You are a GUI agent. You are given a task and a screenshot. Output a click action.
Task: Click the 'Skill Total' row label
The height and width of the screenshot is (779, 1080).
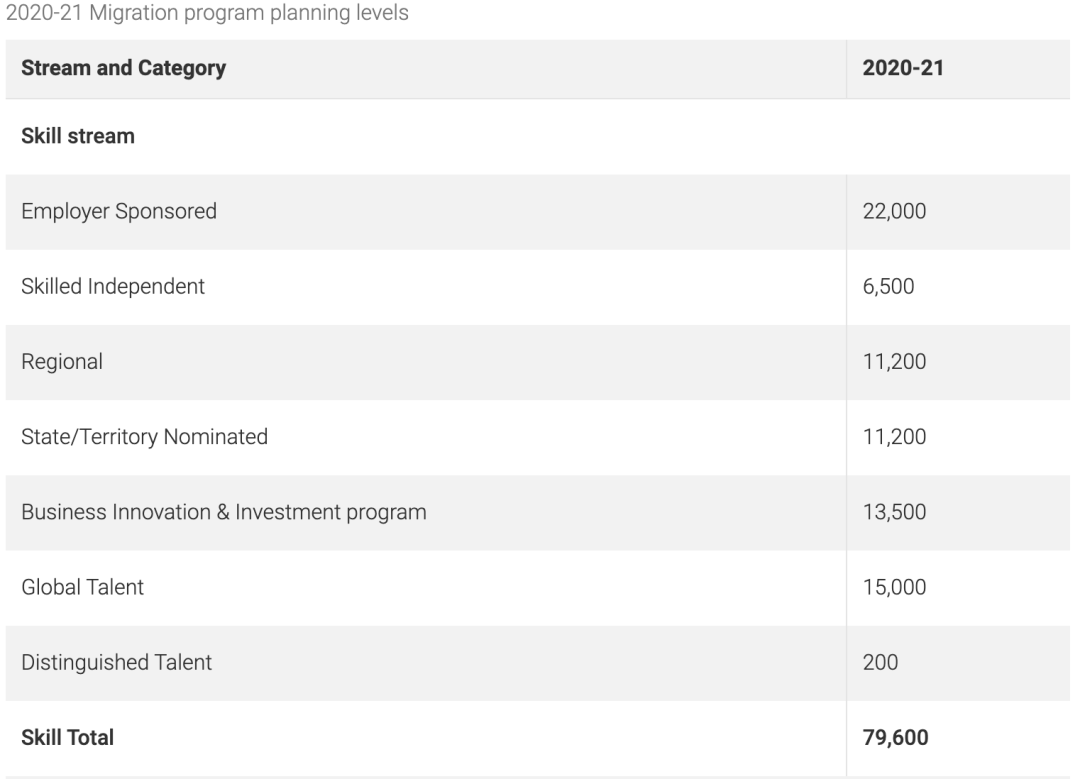click(x=68, y=738)
